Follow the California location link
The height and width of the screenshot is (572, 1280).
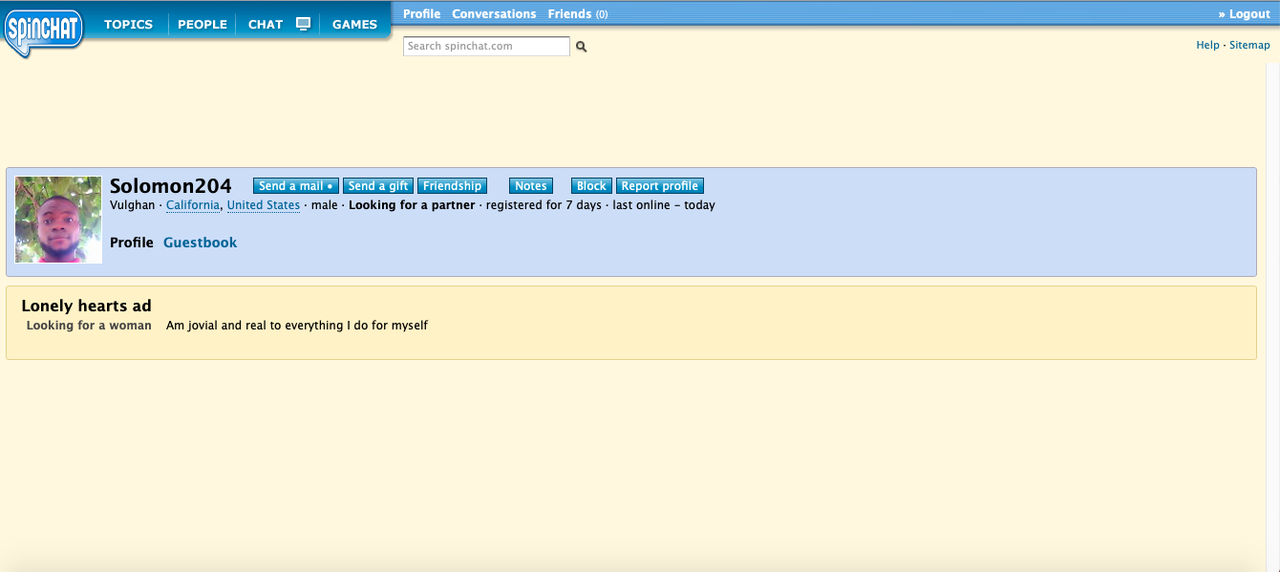193,205
